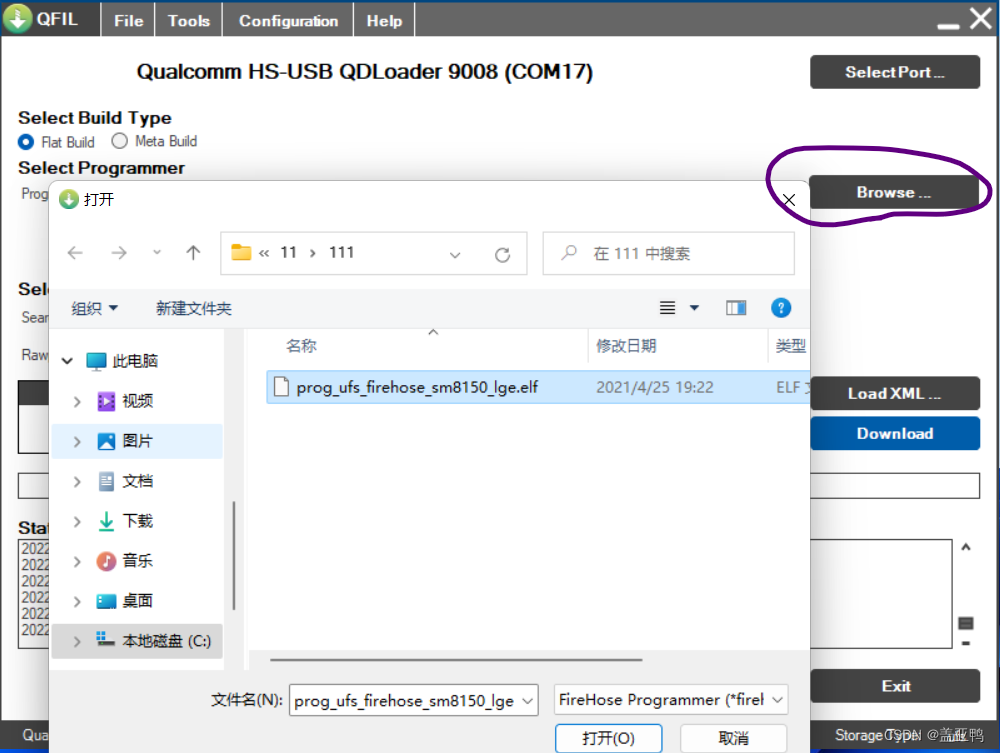Expand the 下载 folder node
Viewport: 1000px width, 753px height.
click(77, 522)
